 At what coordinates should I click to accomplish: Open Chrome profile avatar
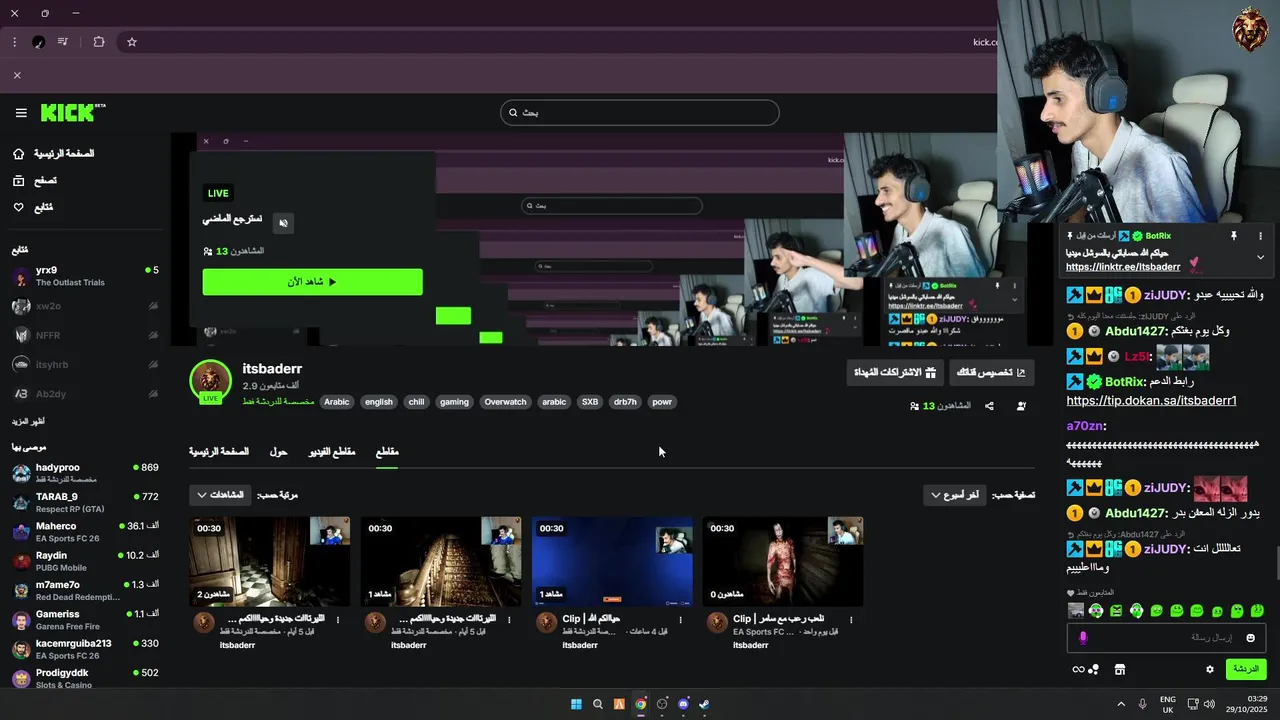click(38, 42)
